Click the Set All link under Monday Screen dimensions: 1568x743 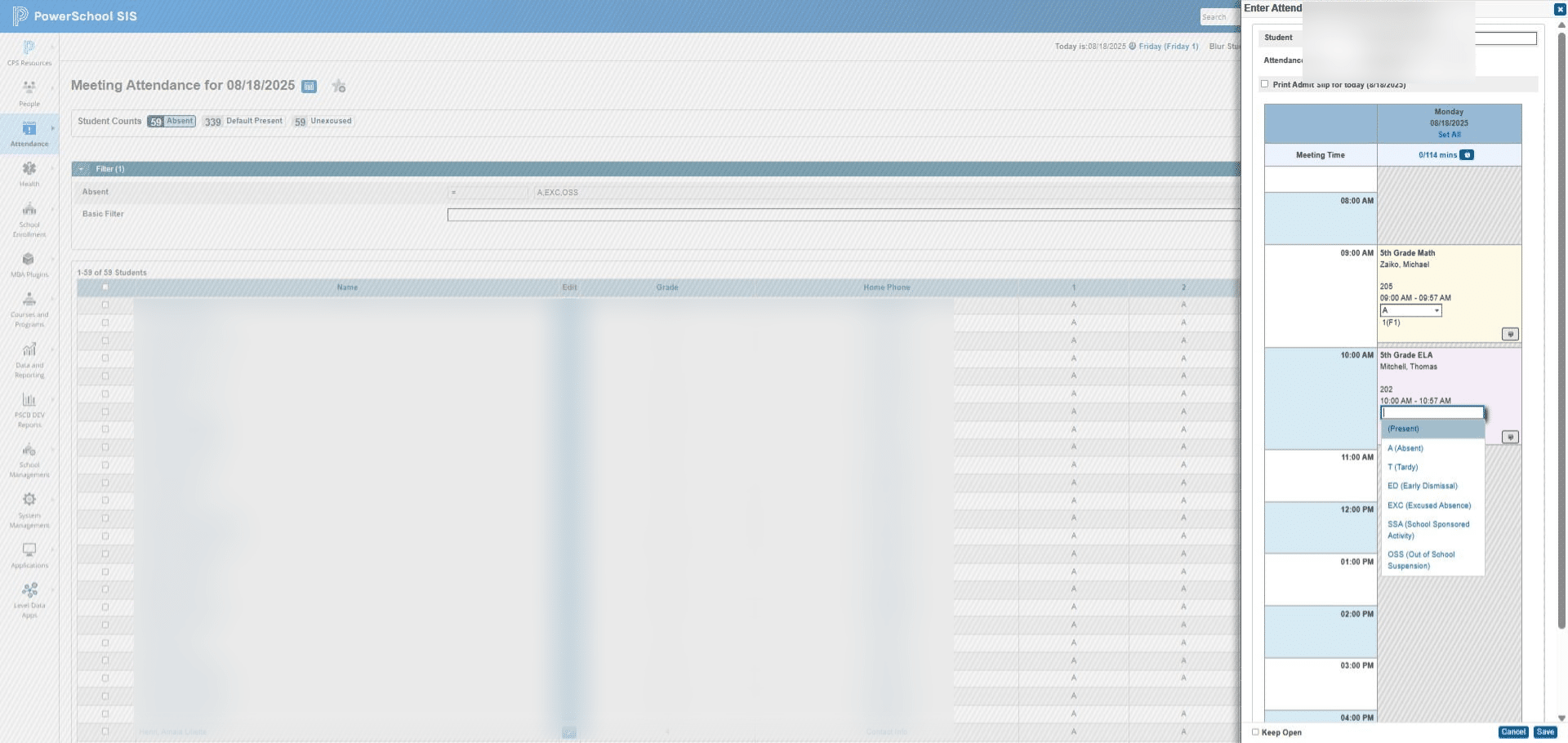1449,135
